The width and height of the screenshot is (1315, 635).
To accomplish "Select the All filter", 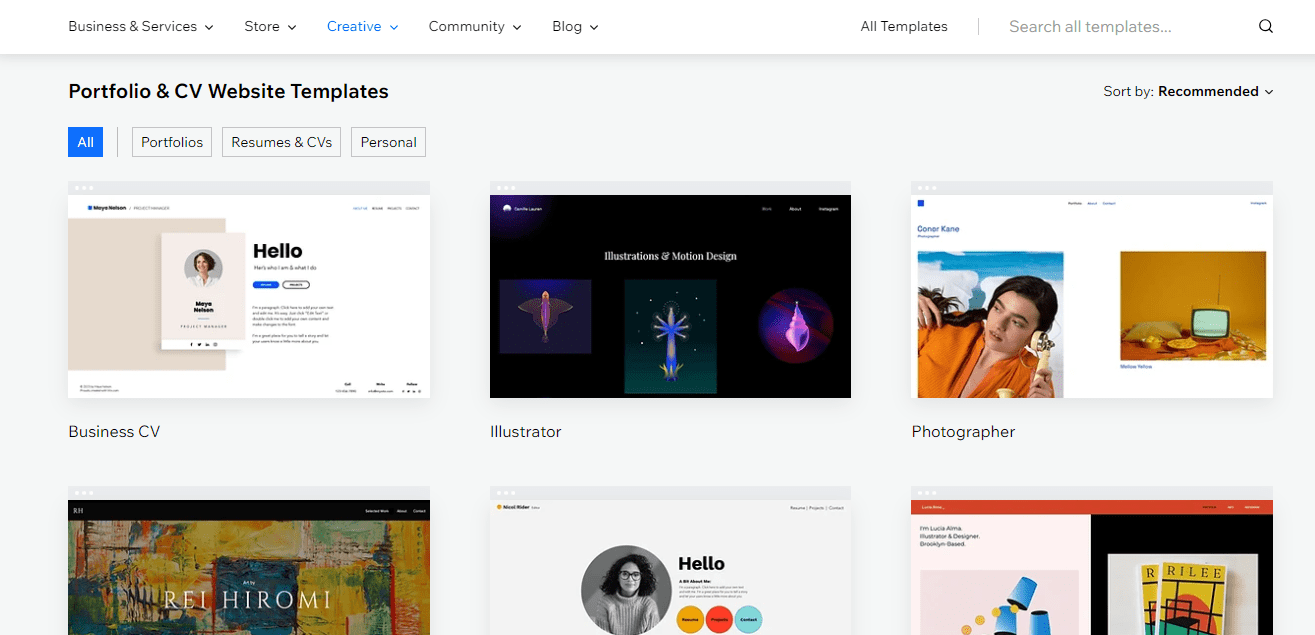I will click(86, 142).
